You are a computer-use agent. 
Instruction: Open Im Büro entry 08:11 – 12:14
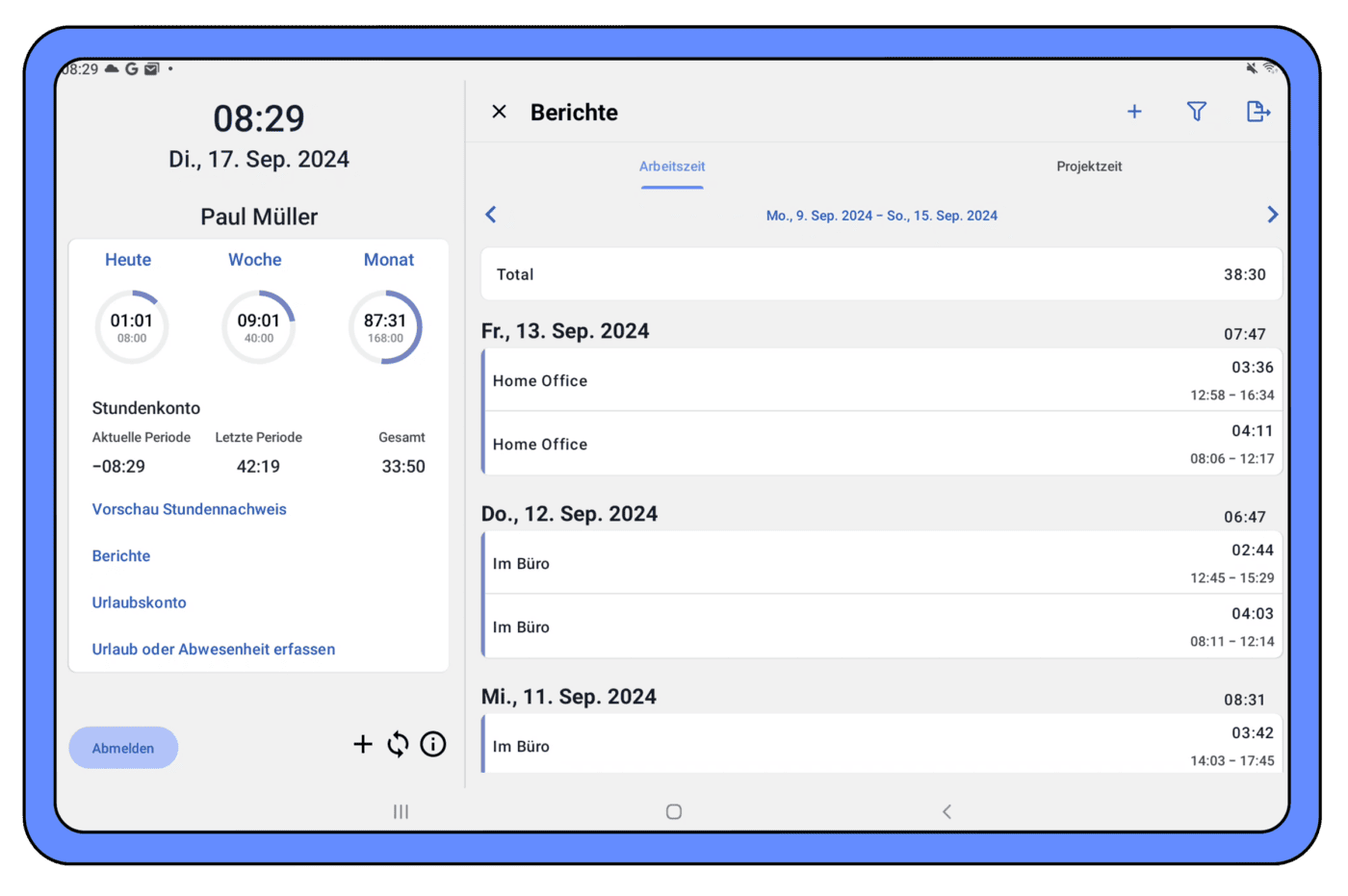tap(882, 627)
